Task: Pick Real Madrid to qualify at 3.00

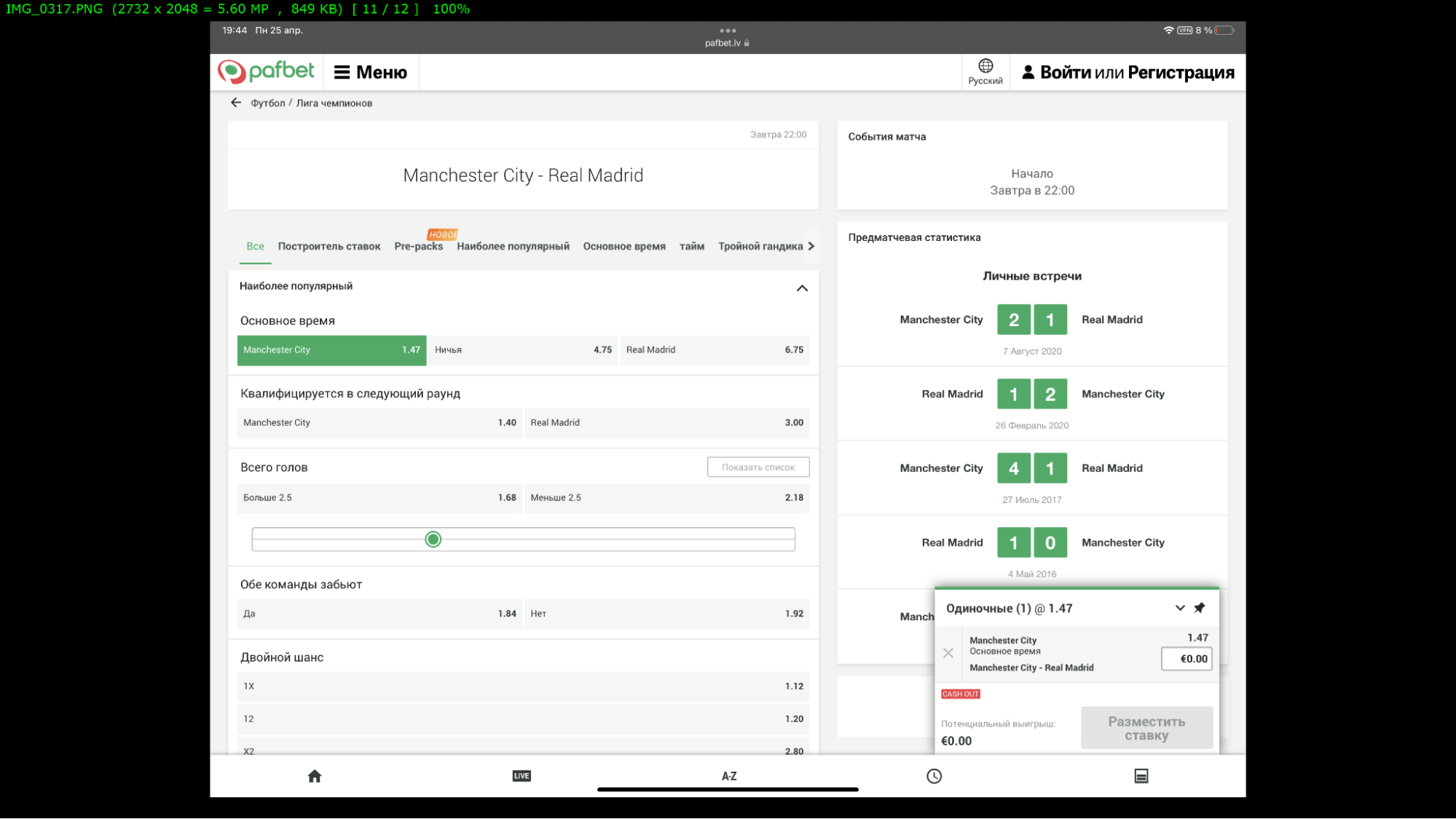Action: (x=667, y=423)
